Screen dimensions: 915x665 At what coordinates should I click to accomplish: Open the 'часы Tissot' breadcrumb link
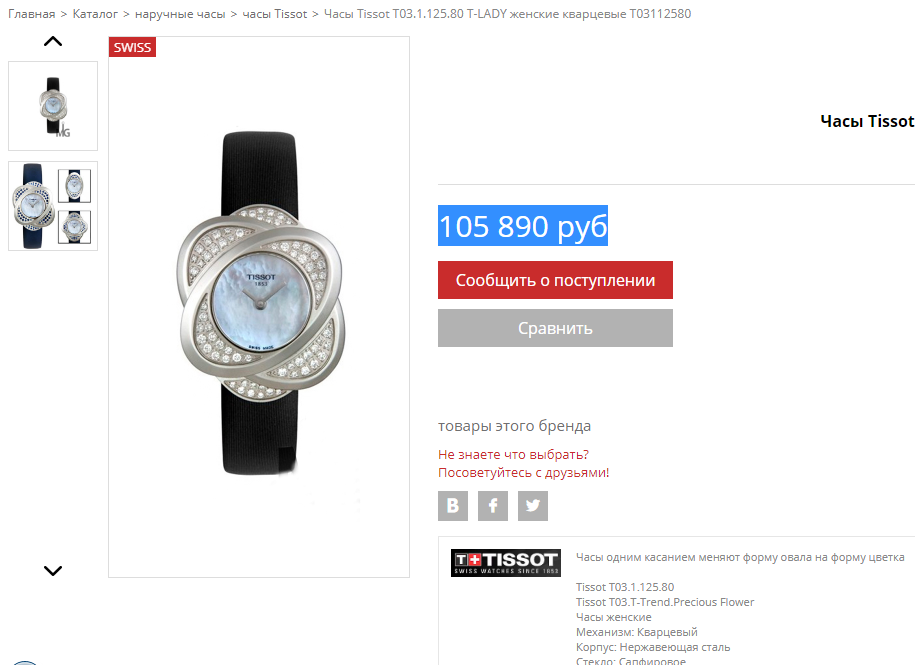pos(274,14)
